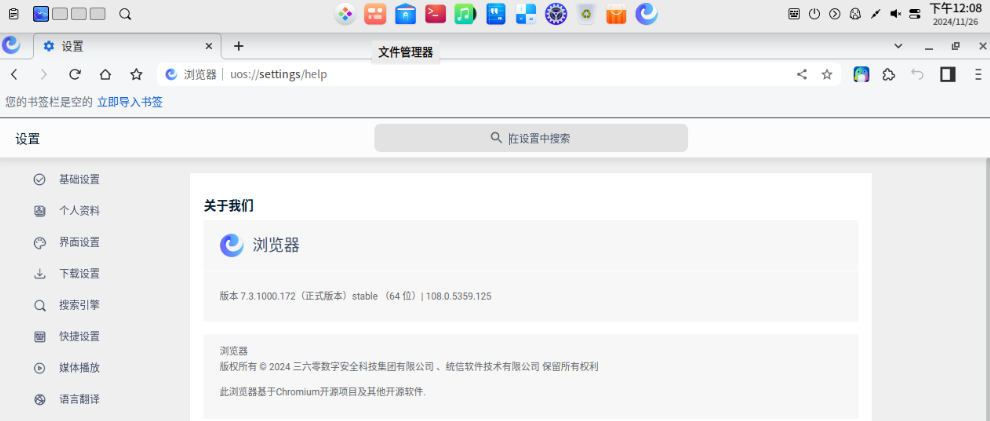
Task: Open the clock showing 下午12:08
Action: point(955,14)
